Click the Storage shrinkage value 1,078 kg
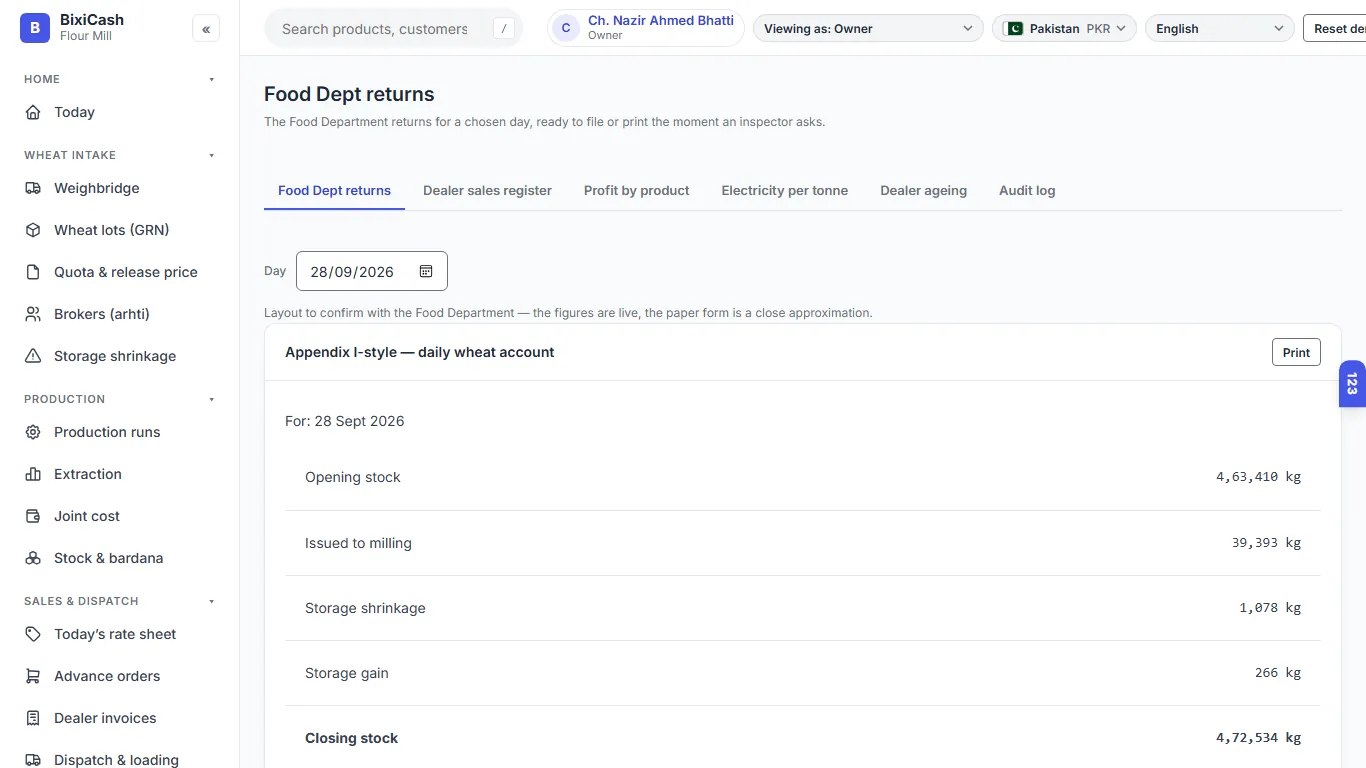Screen dimensions: 1366x768 [x=1270, y=608]
